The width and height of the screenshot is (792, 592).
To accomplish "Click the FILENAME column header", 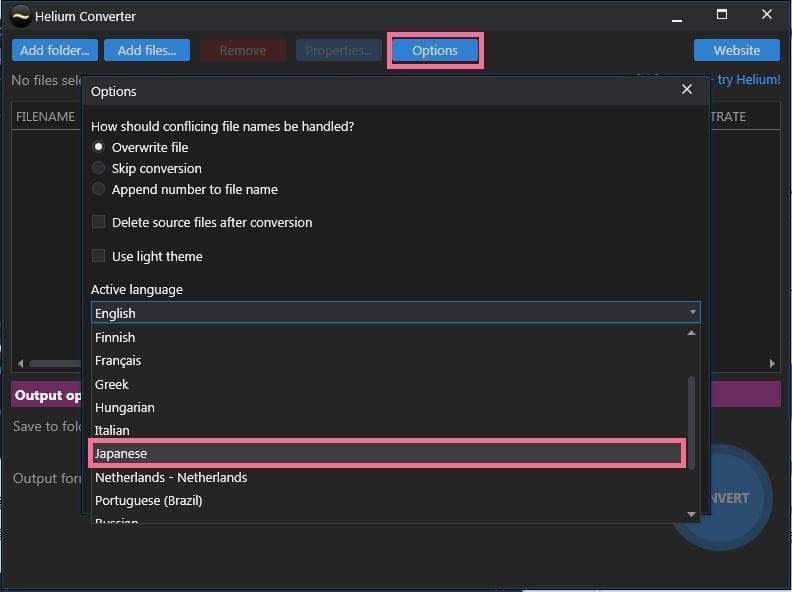I will click(45, 116).
